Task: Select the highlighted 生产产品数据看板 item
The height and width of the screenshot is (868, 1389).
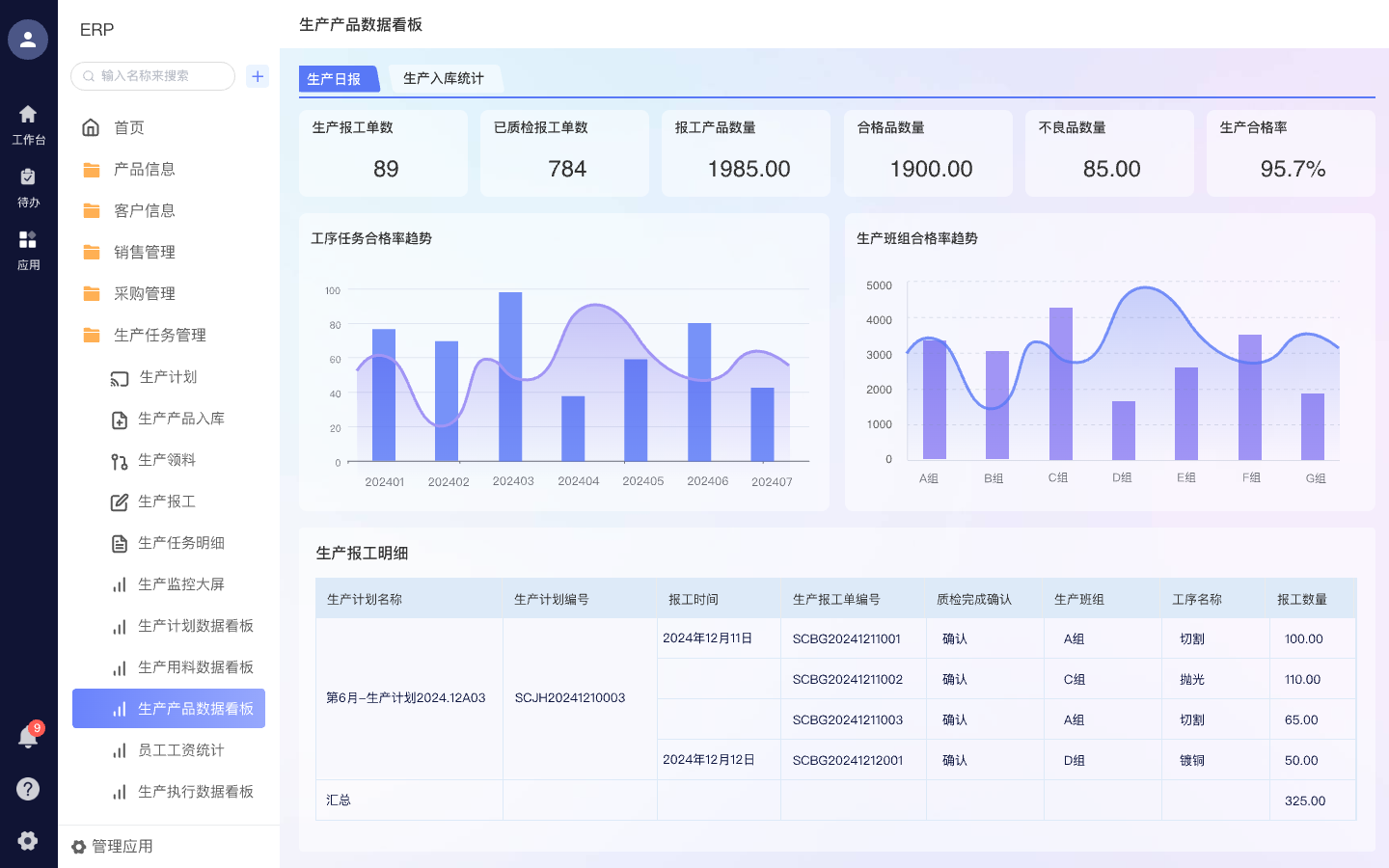Action: coord(169,709)
